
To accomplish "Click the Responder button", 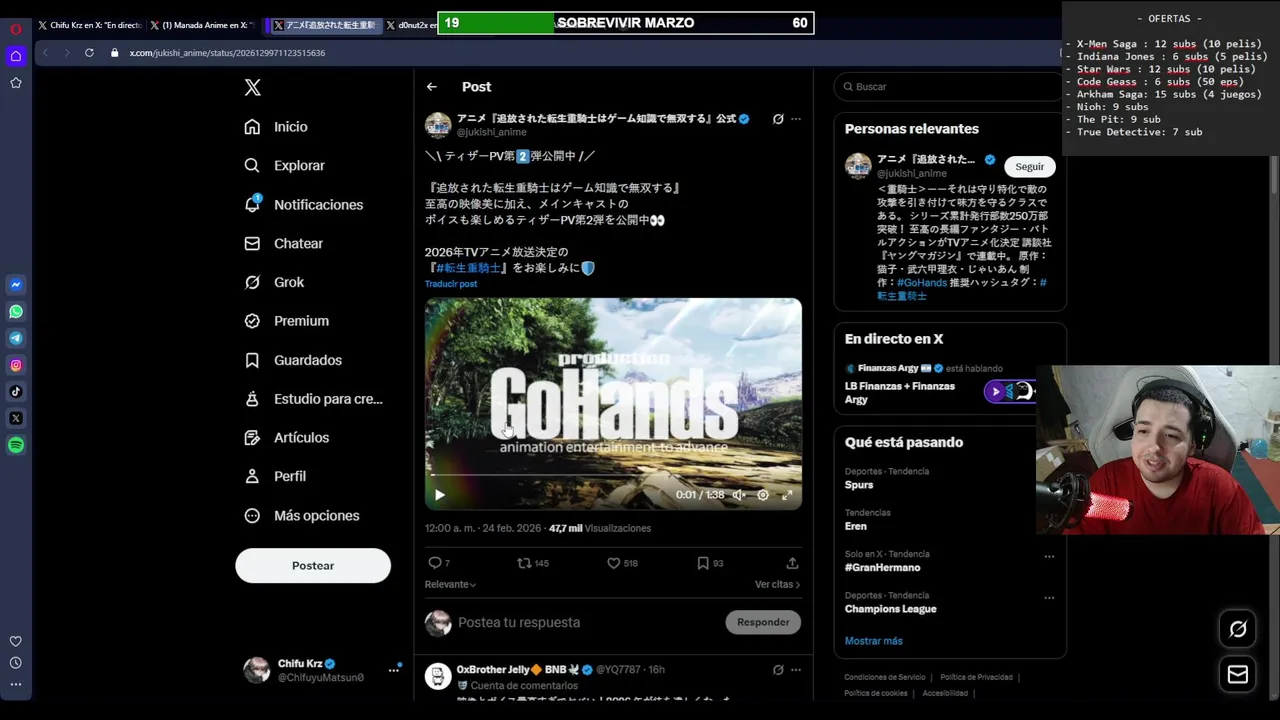I will pyautogui.click(x=763, y=623).
